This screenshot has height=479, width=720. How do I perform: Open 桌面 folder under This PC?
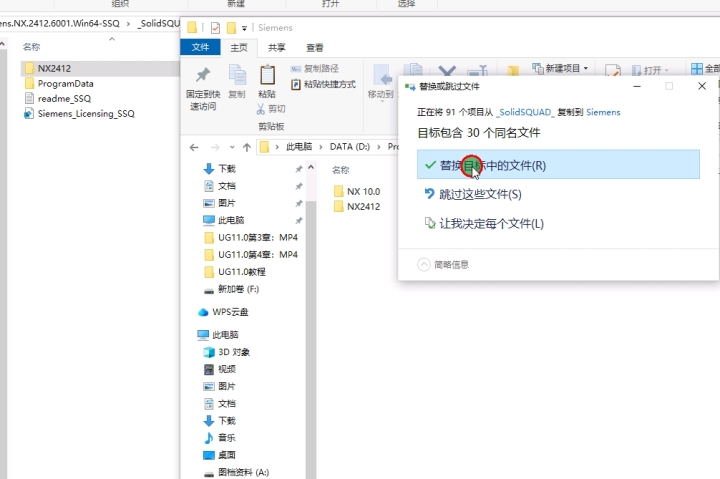[220, 455]
